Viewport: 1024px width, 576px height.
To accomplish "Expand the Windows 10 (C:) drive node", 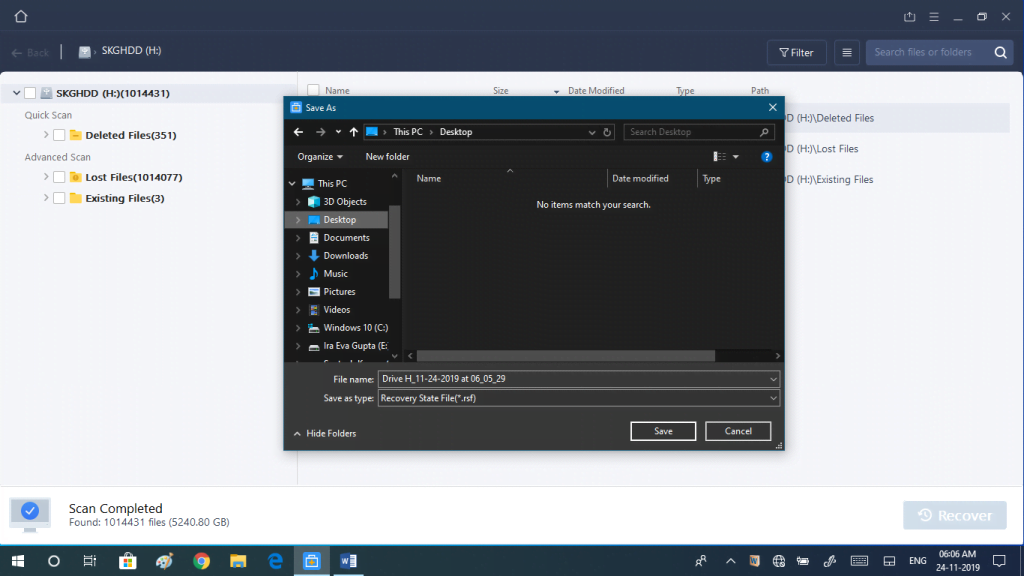I will point(298,328).
